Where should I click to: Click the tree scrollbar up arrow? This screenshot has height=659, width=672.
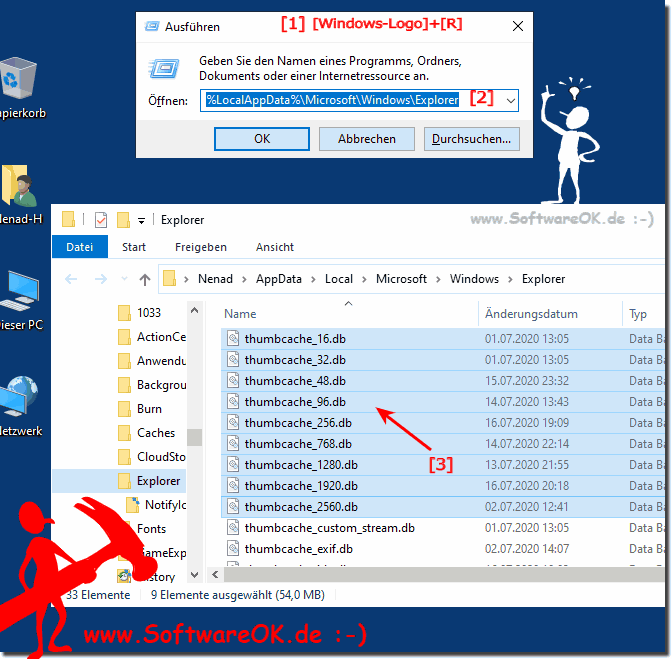(194, 310)
